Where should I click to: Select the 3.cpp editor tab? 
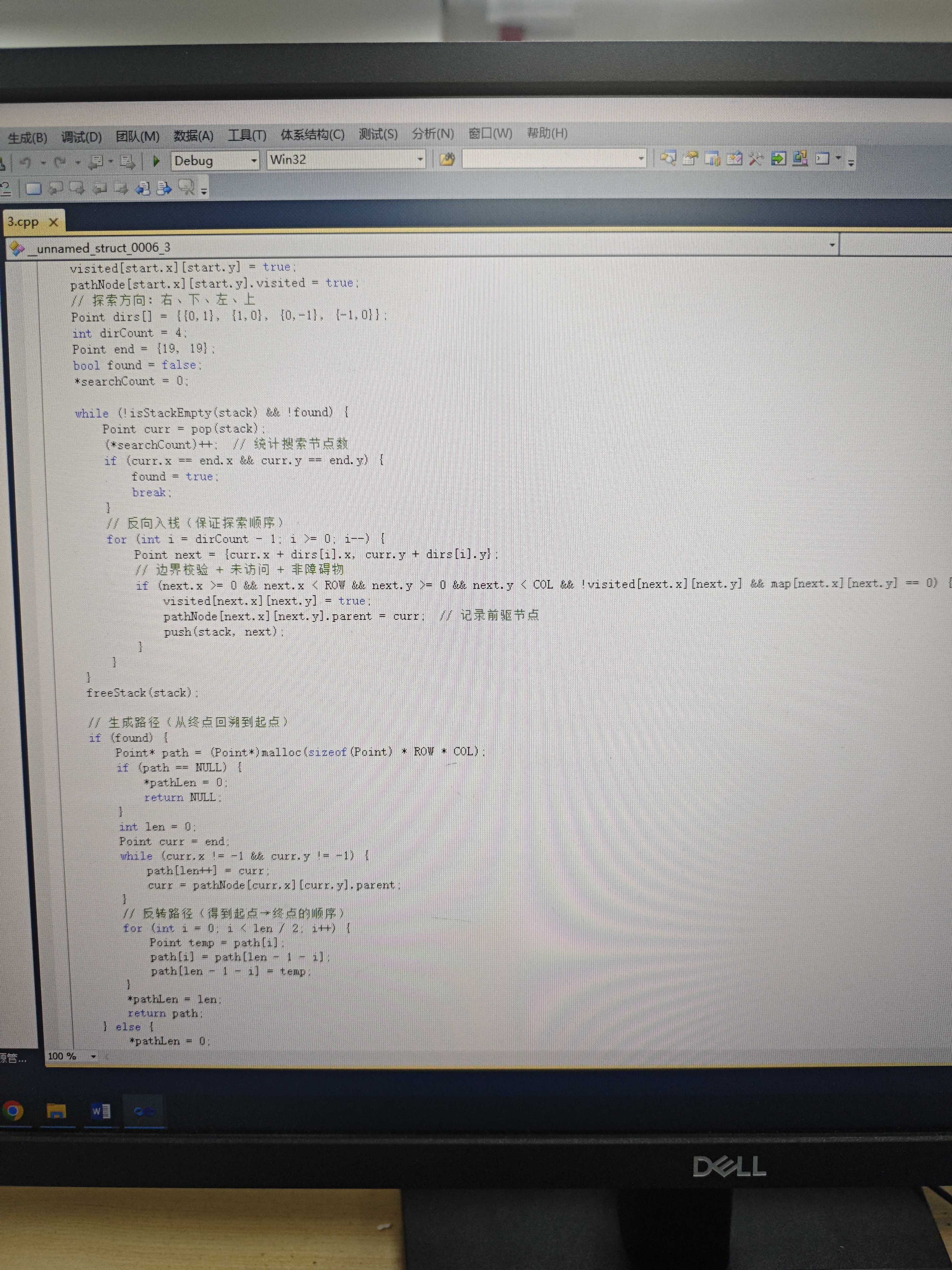[x=23, y=222]
